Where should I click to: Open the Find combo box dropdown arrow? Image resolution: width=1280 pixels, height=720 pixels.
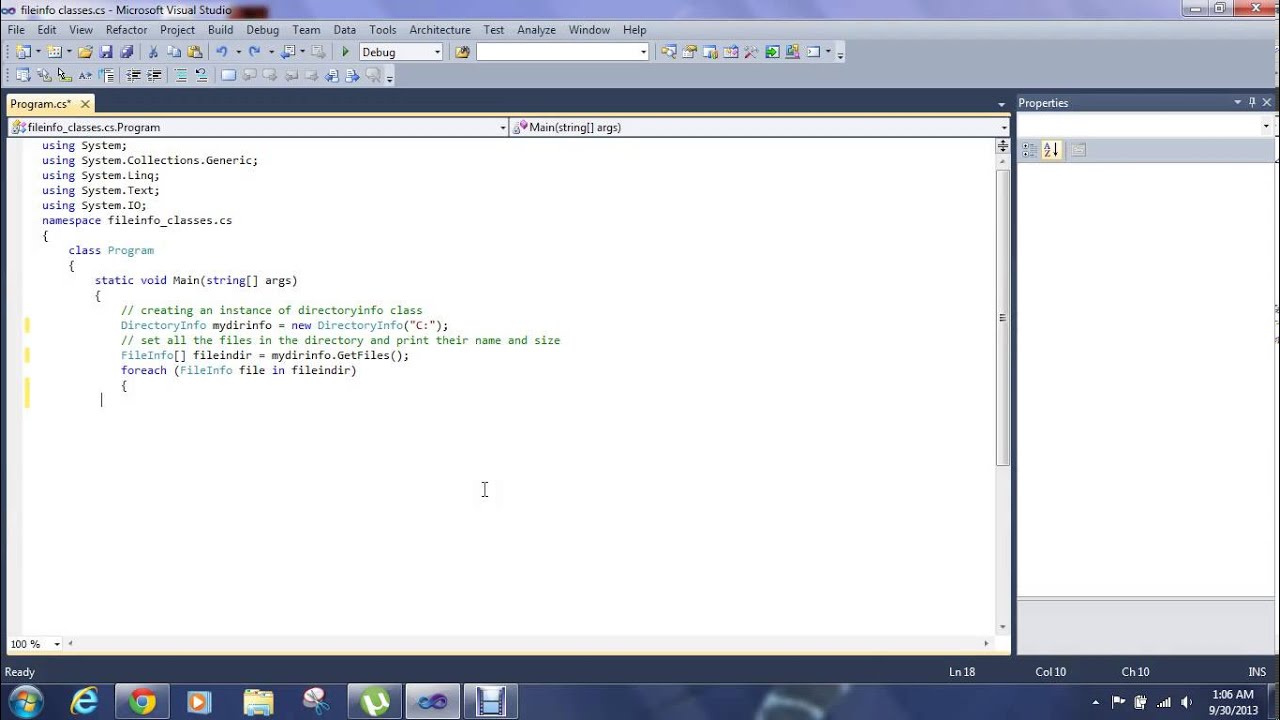pyautogui.click(x=643, y=52)
